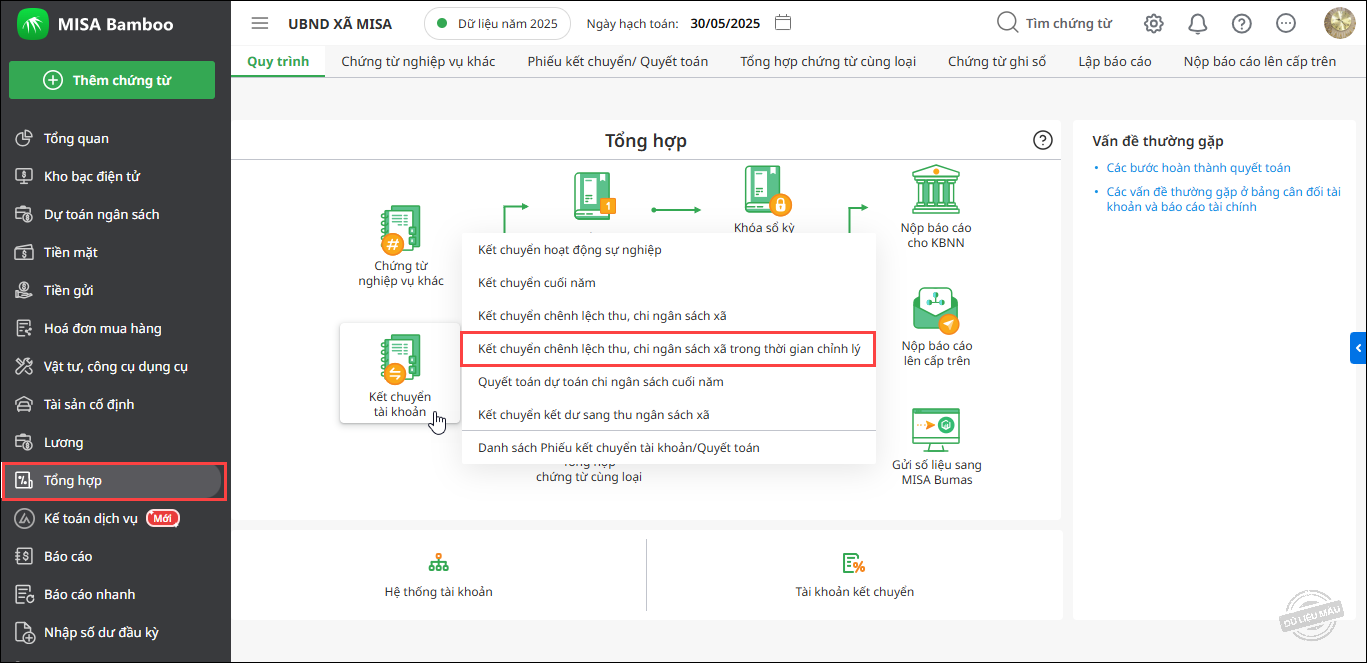The width and height of the screenshot is (1367, 663).
Task: Select Tổng hợp in the sidebar
Action: click(x=113, y=481)
